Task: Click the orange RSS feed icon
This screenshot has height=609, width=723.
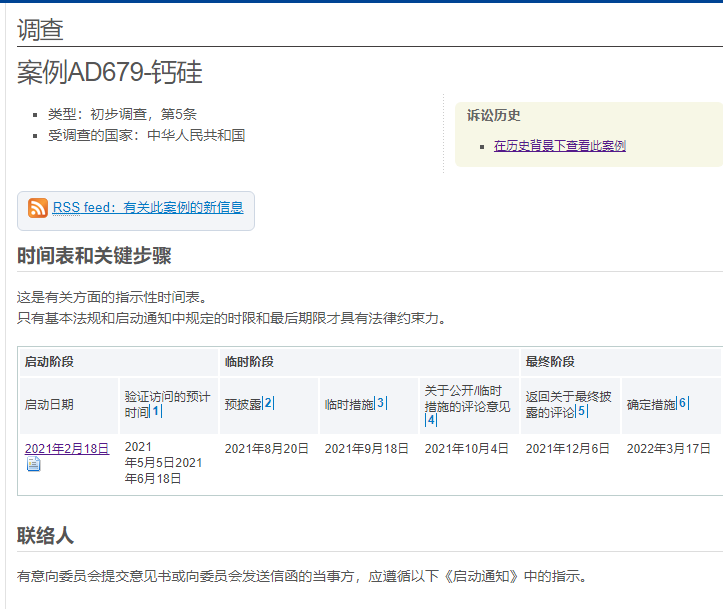Action: click(38, 208)
